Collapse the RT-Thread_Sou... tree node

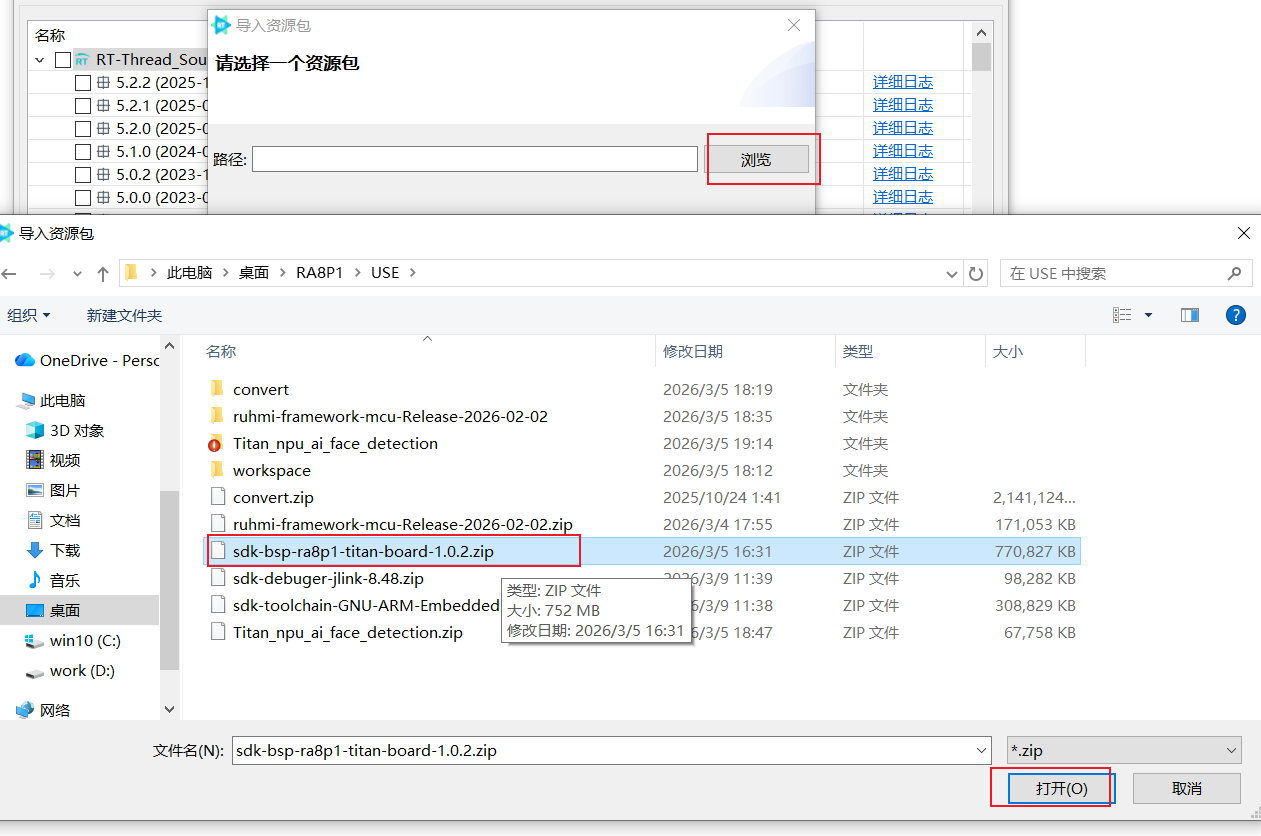pyautogui.click(x=40, y=60)
